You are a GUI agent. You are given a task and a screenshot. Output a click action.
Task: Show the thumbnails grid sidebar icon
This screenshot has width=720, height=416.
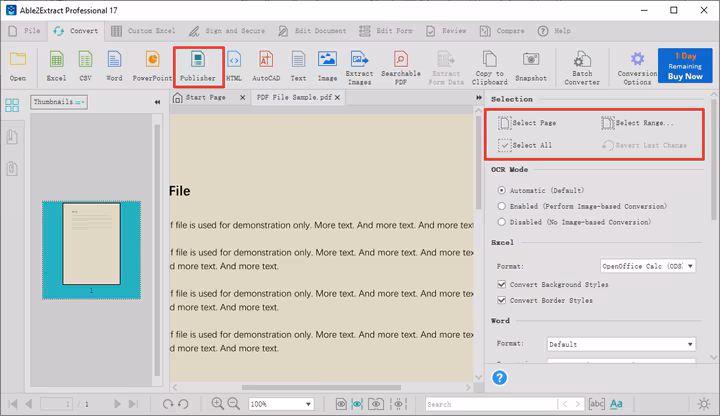(x=12, y=105)
